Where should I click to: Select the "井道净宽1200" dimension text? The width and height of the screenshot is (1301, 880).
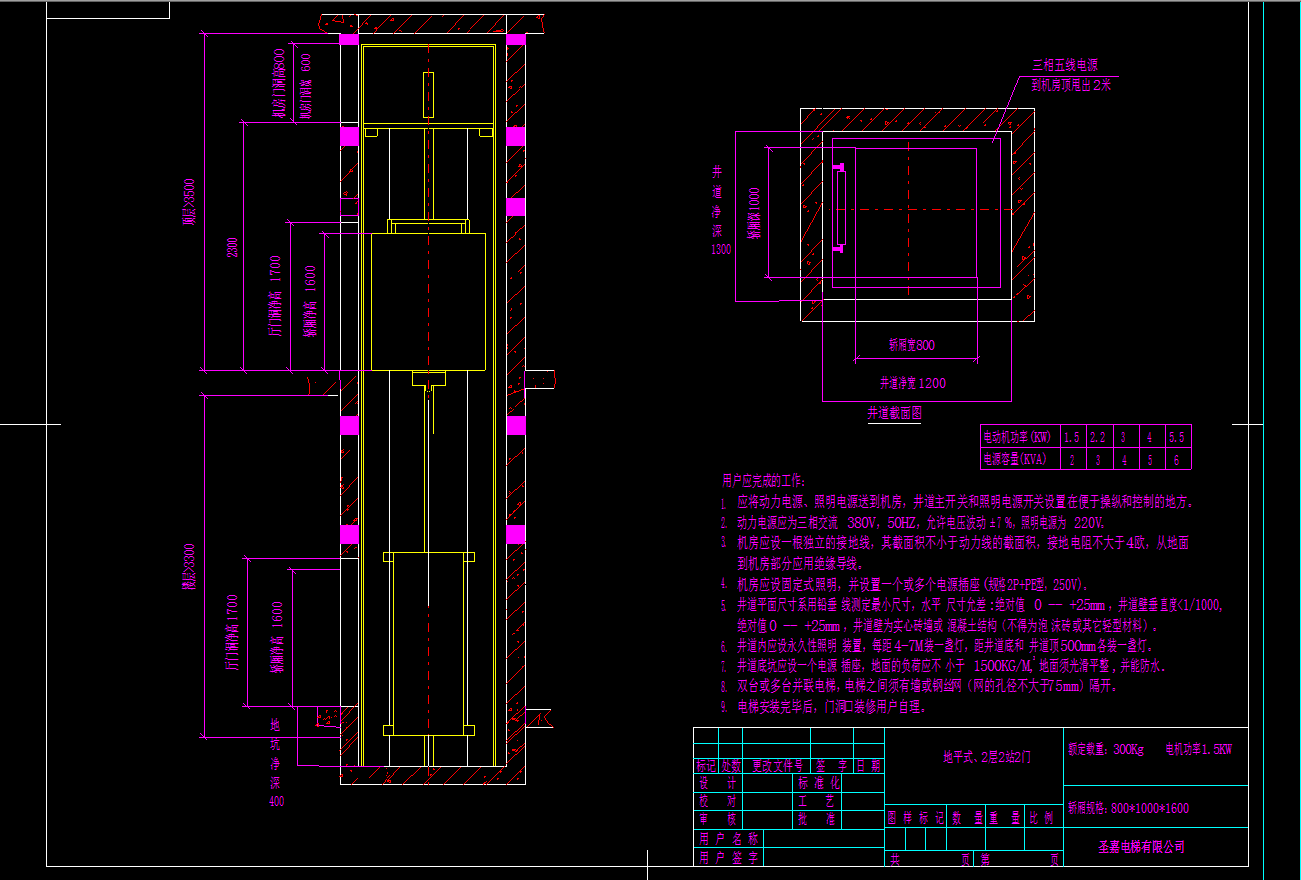912,383
